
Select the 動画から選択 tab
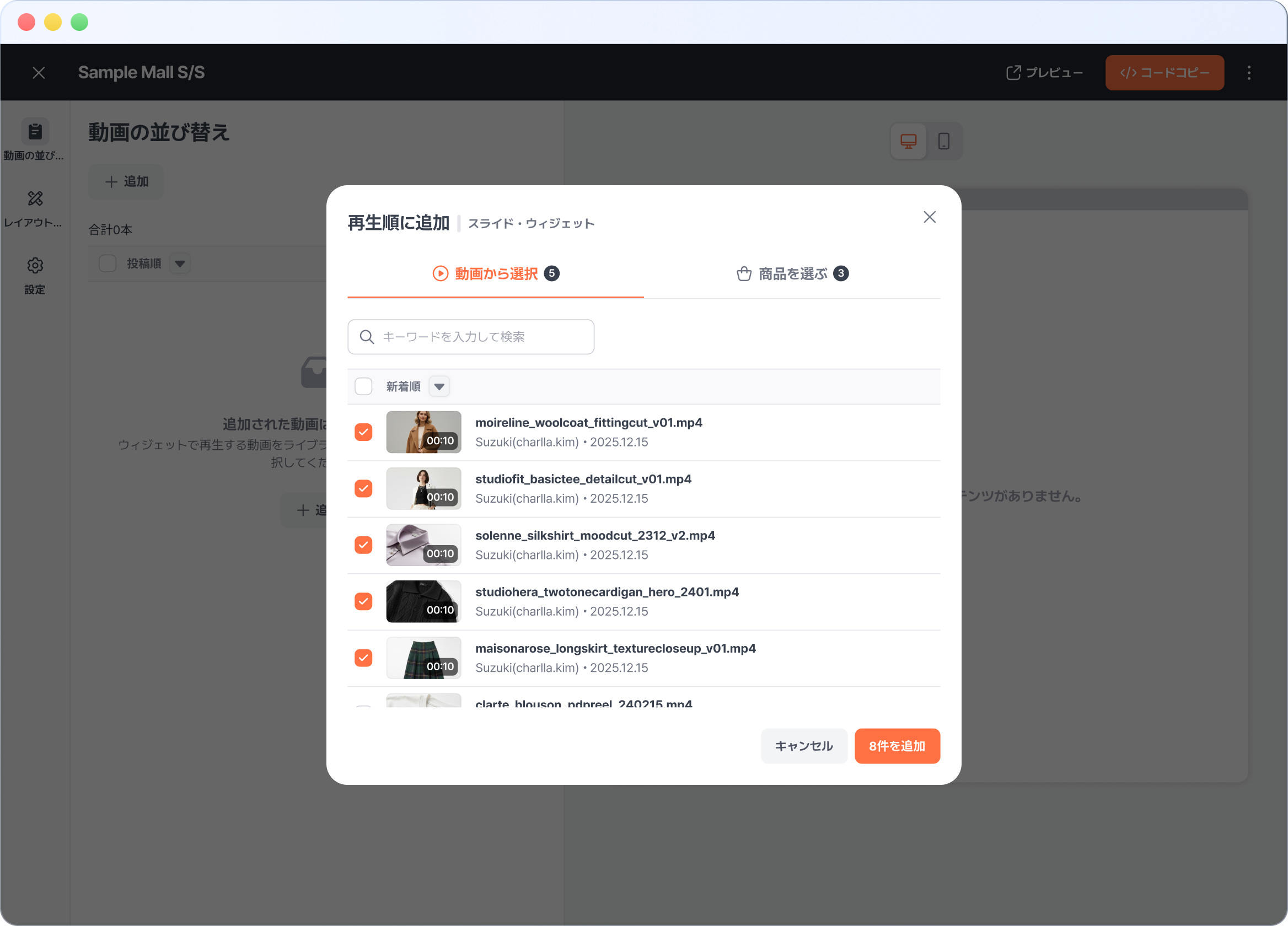(495, 273)
